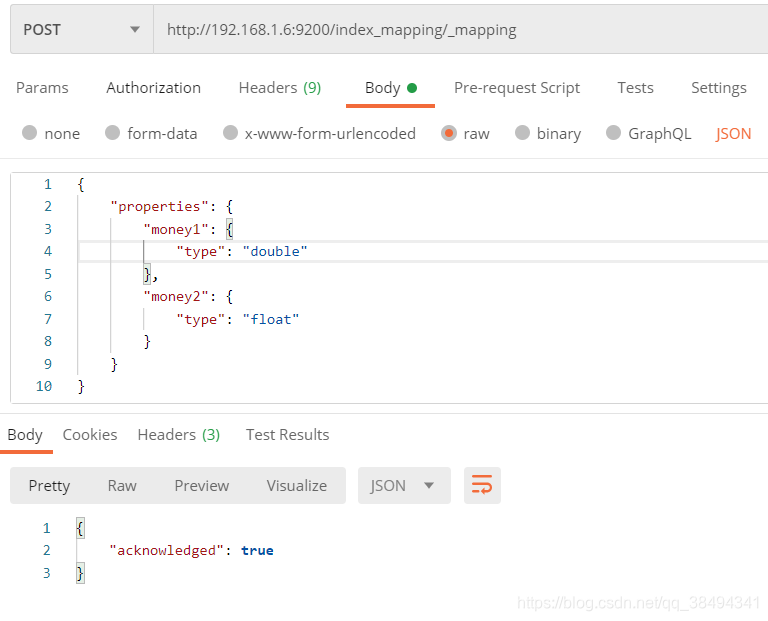Show the response Cookies tab
Screen dimensions: 768x621
click(x=90, y=435)
